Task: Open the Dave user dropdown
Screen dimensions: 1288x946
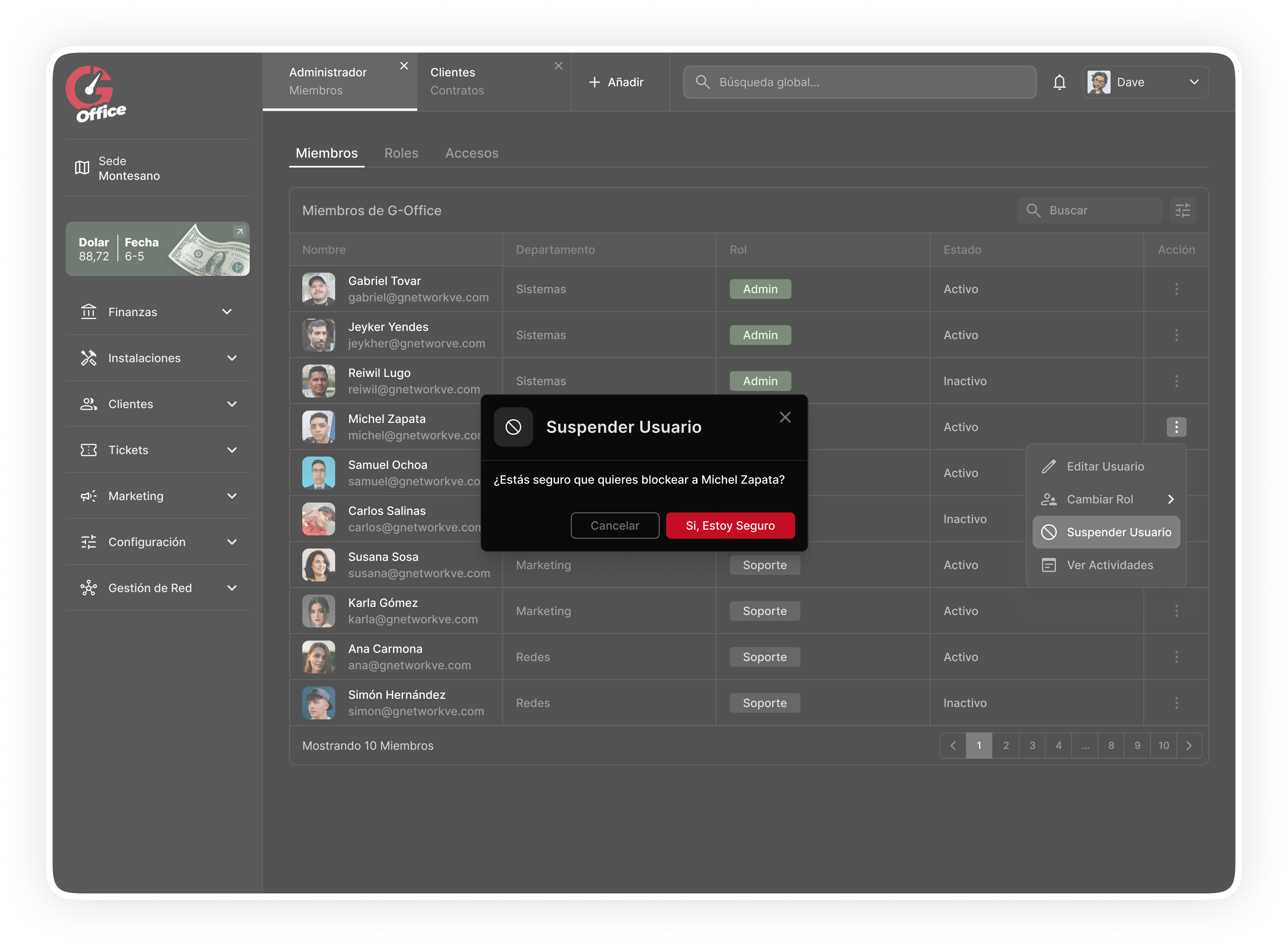Action: 1145,83
